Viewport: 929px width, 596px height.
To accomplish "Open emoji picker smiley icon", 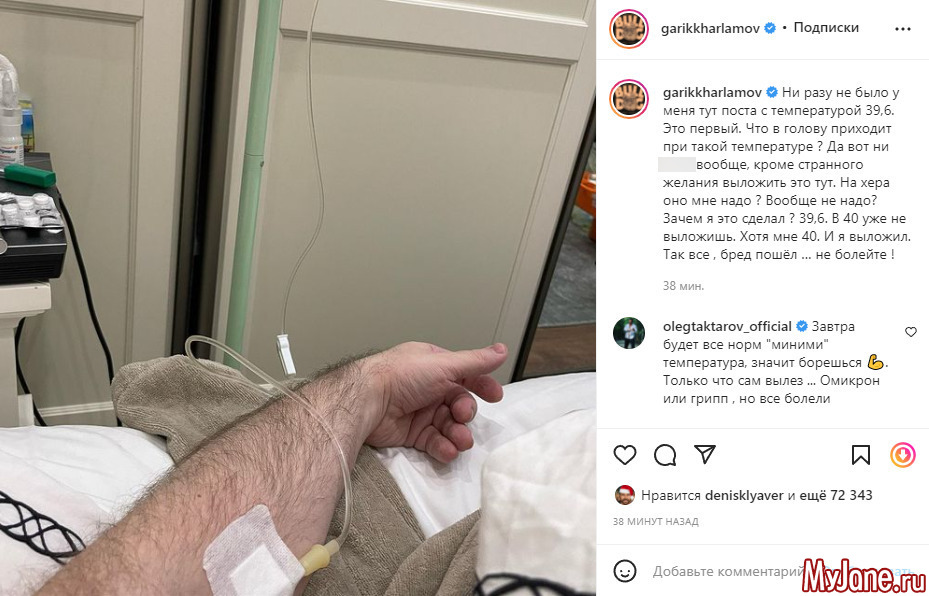I will [625, 571].
